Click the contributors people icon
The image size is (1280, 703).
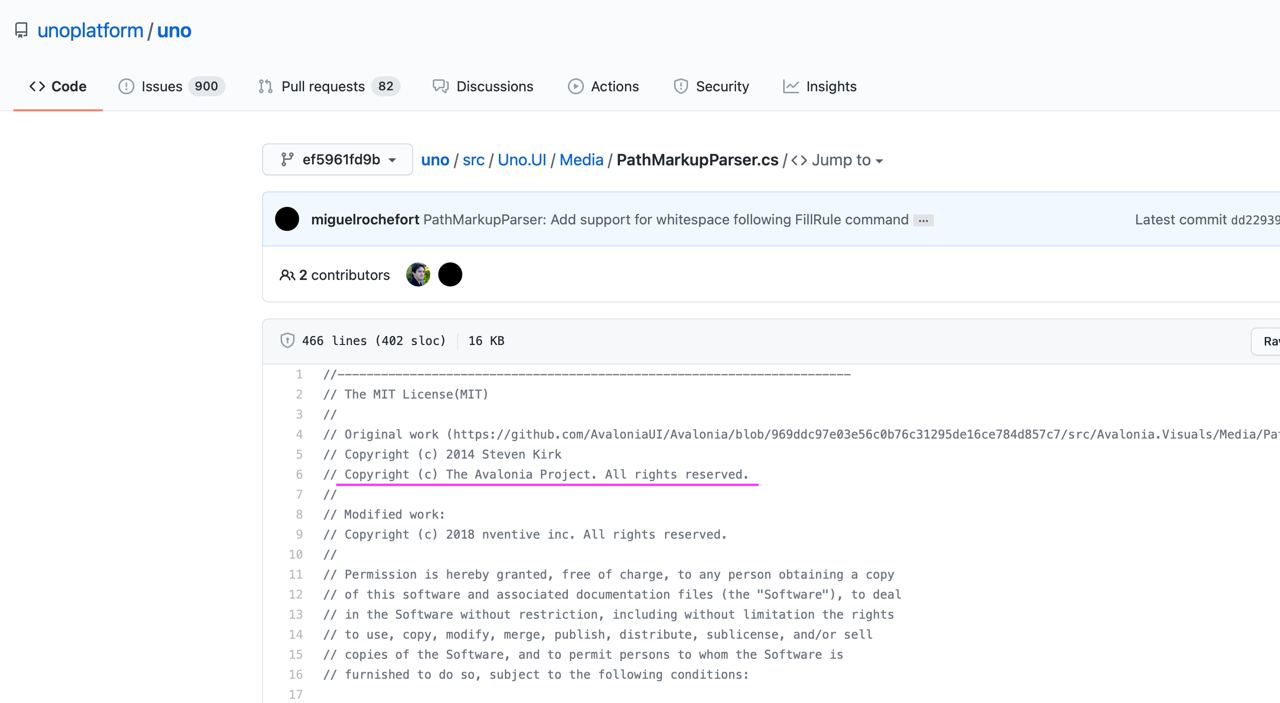click(287, 275)
